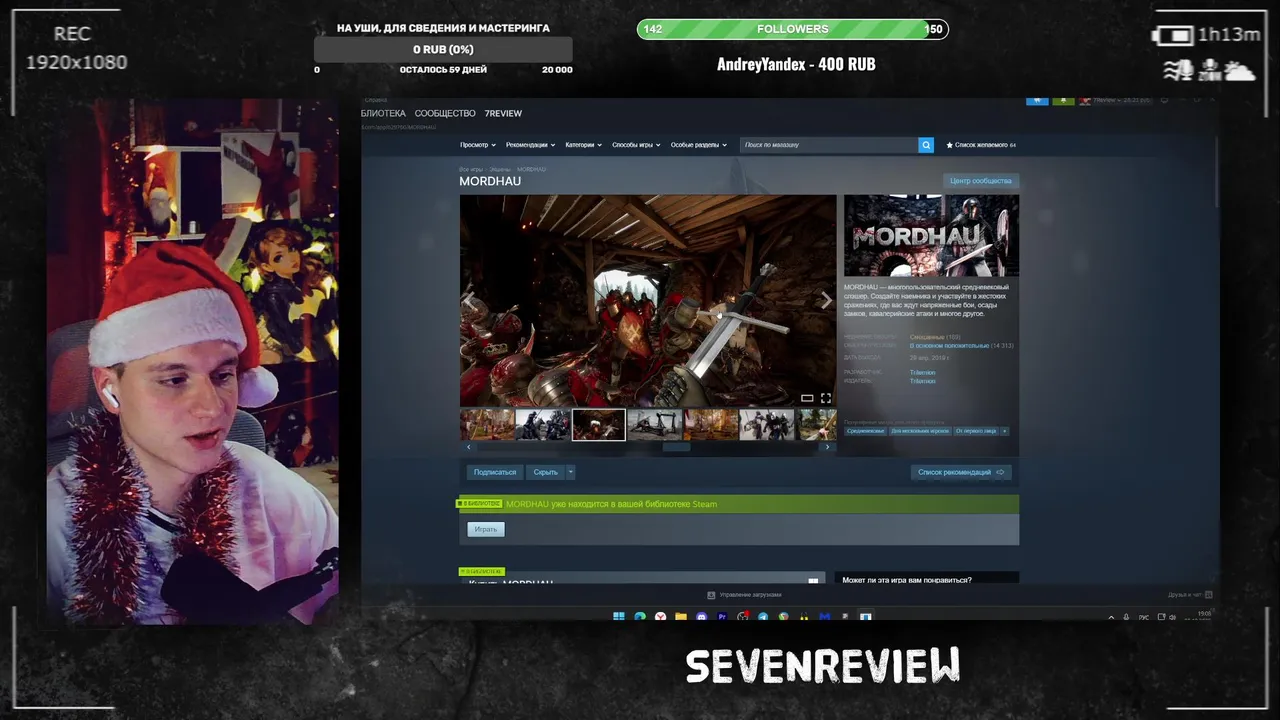Viewport: 1280px width, 720px height.
Task: Add more tags with the plus button
Action: click(x=1005, y=431)
